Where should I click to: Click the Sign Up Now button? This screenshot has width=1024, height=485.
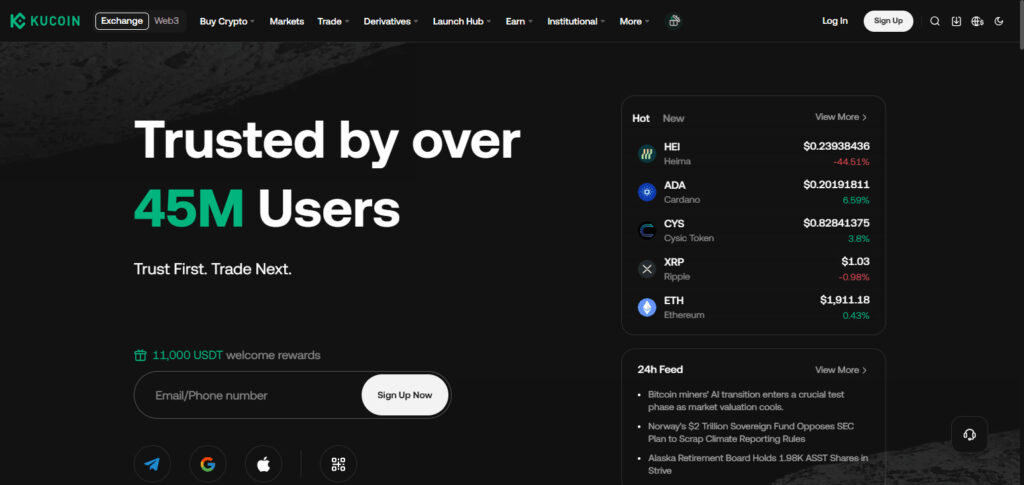coord(405,395)
